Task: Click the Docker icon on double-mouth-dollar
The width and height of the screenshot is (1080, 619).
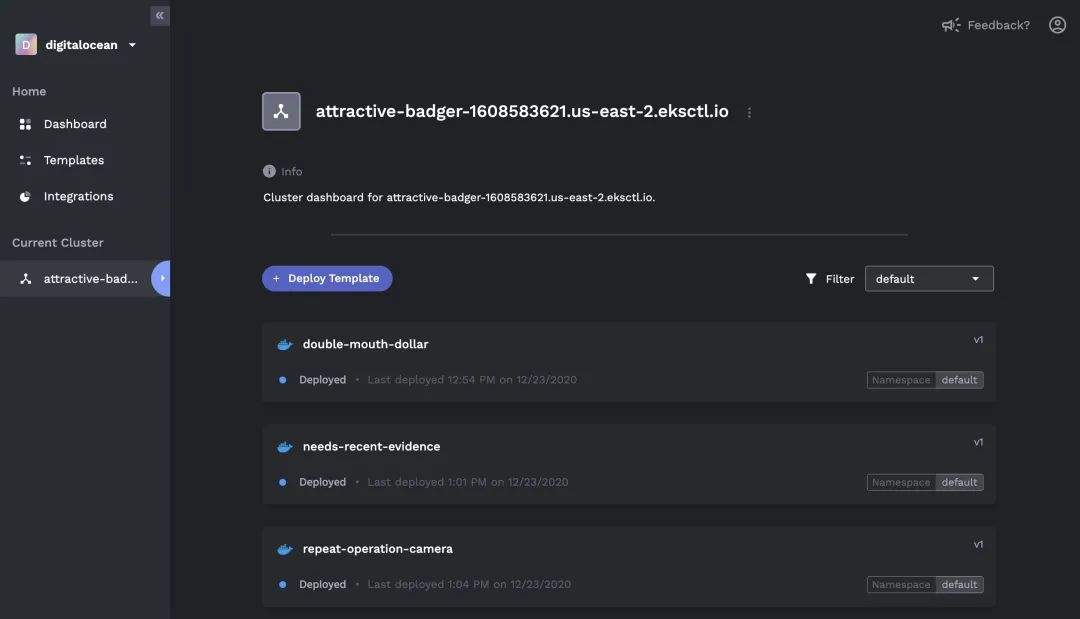Action: (285, 344)
